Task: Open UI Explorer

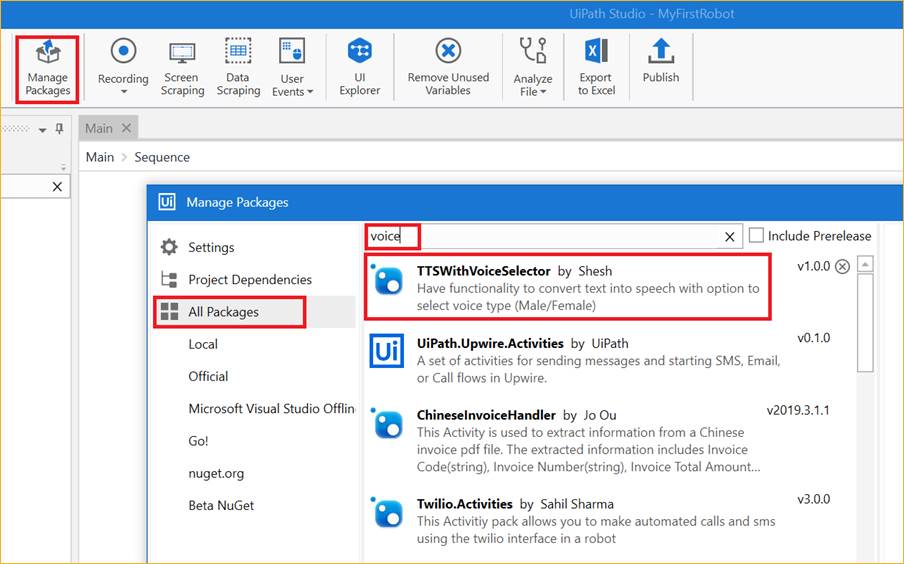Action: click(360, 69)
